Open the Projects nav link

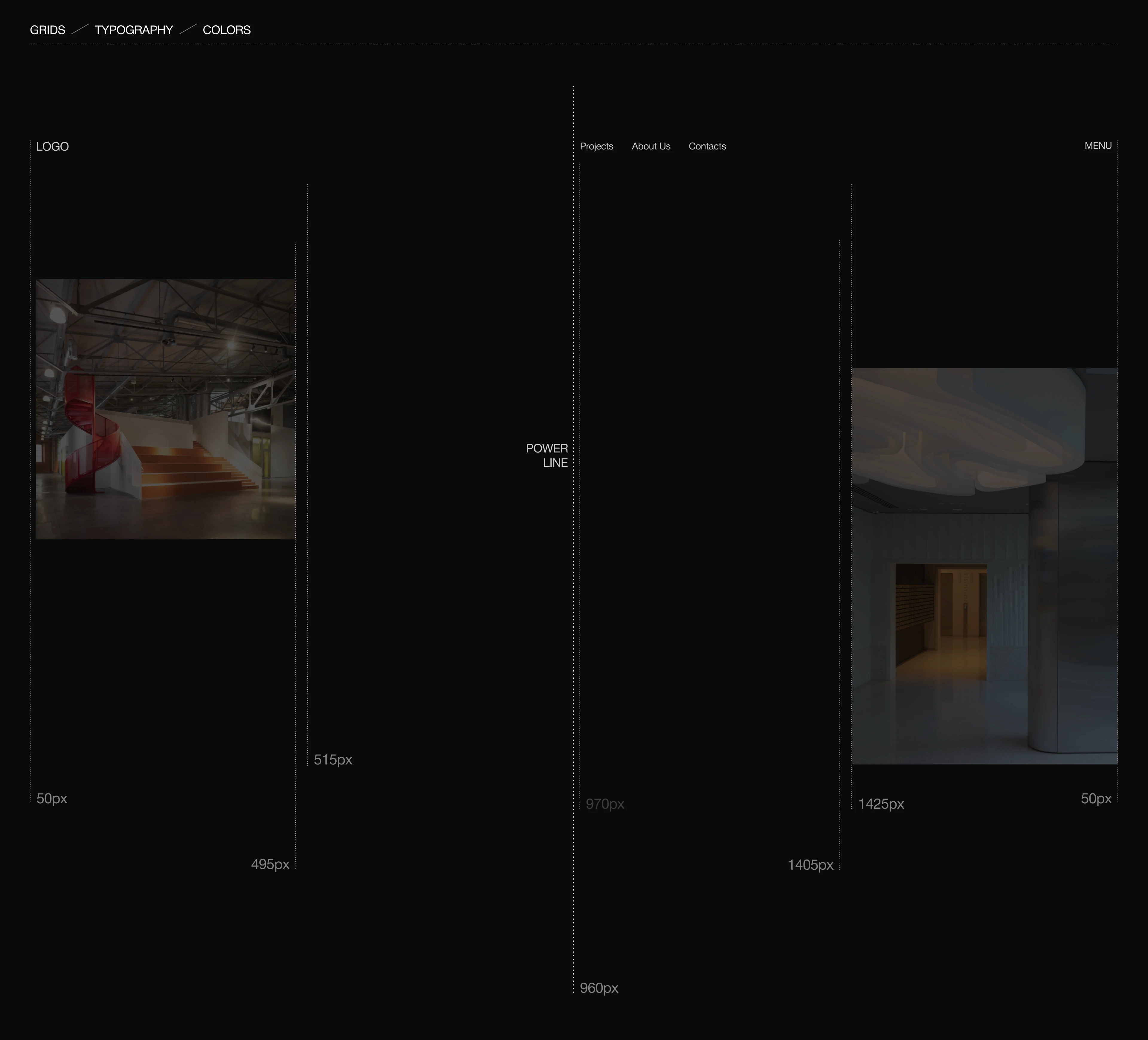click(x=596, y=146)
